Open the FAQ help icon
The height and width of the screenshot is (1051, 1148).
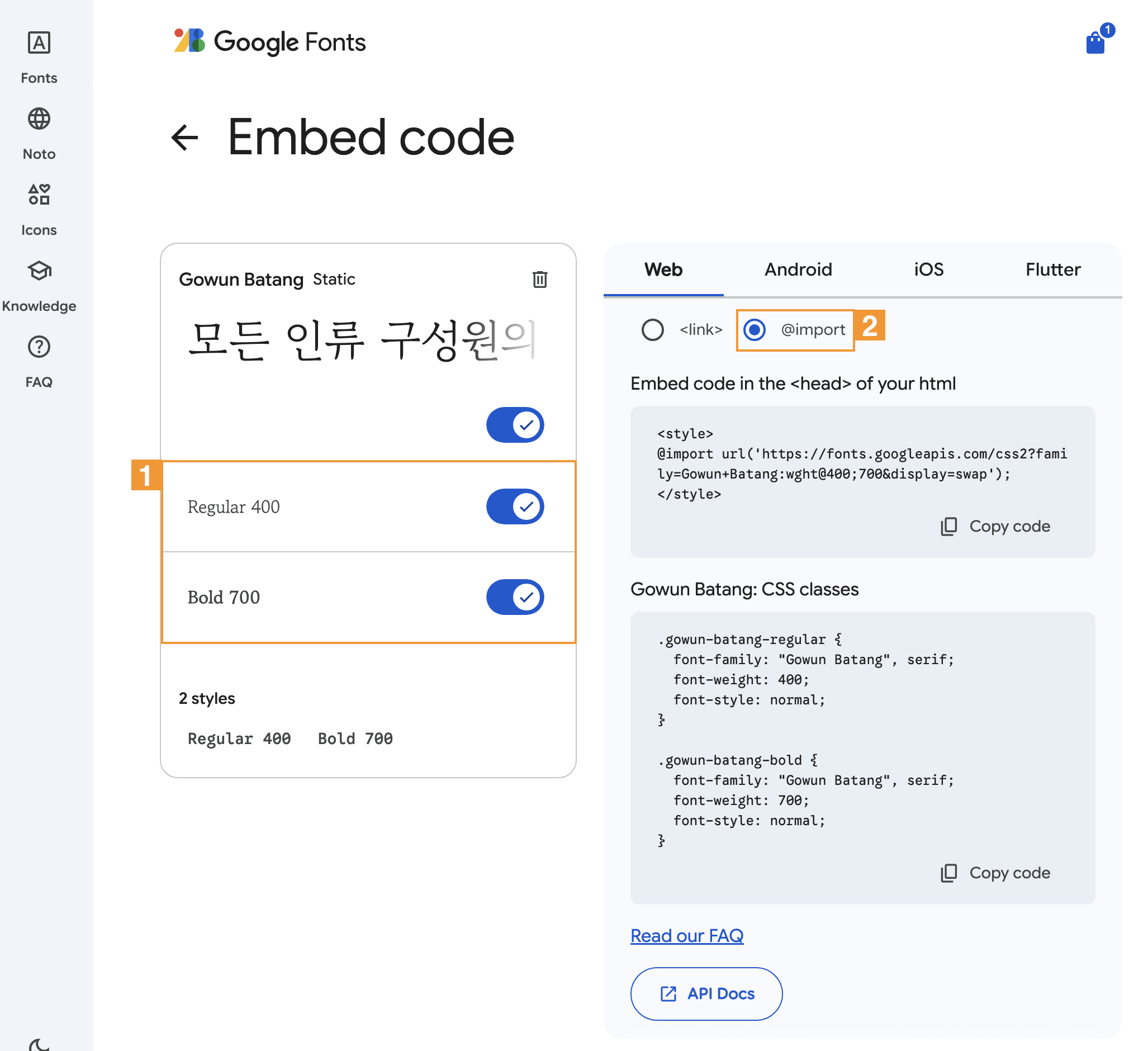tap(39, 347)
